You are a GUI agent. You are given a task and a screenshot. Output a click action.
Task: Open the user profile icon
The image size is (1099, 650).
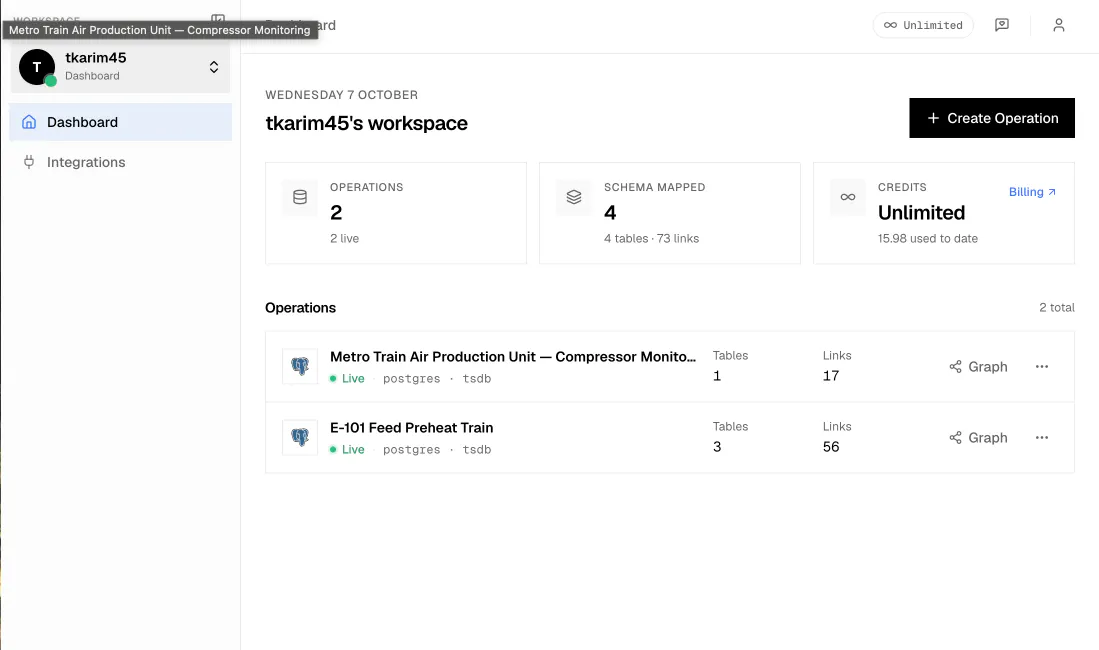click(1058, 25)
